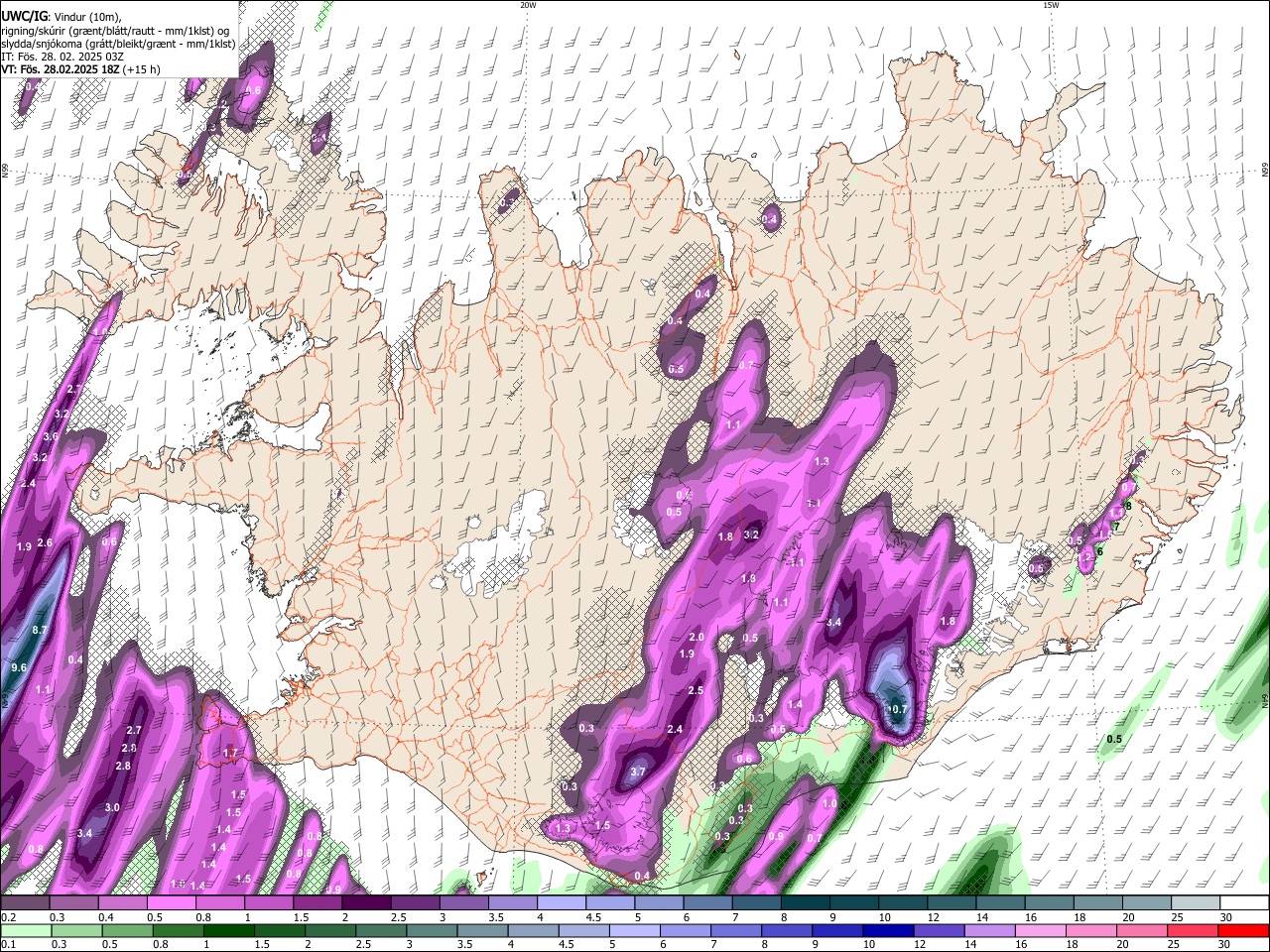Click the black "0.5" label over the sea
Screen dimensions: 1270x952
[1114, 739]
